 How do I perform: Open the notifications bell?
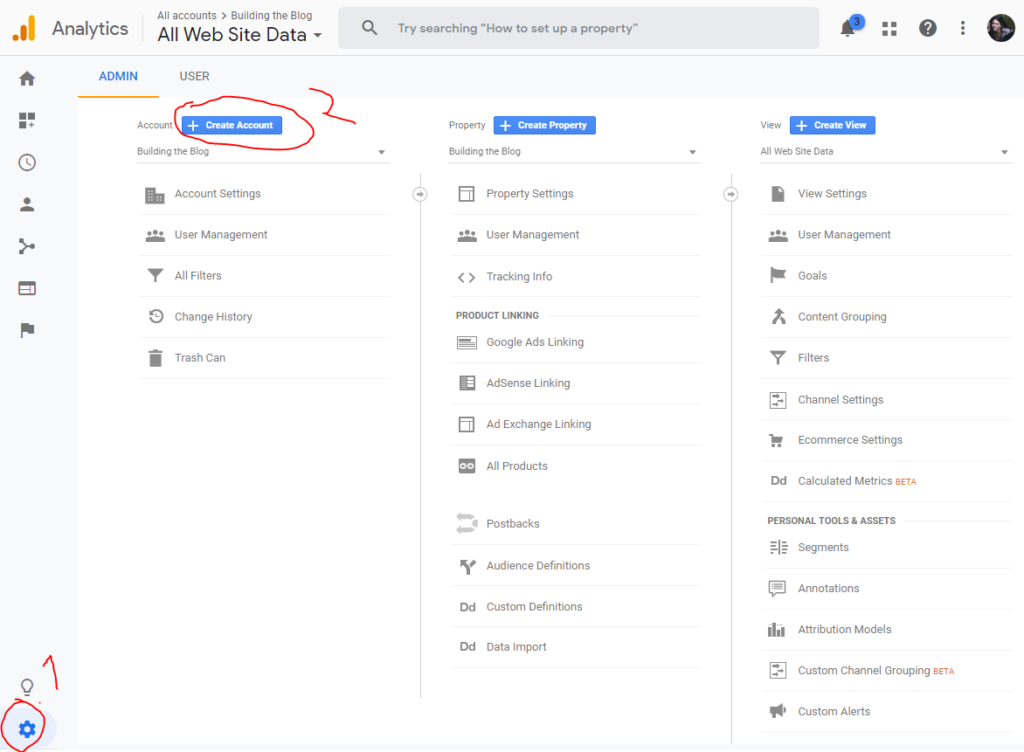click(846, 27)
